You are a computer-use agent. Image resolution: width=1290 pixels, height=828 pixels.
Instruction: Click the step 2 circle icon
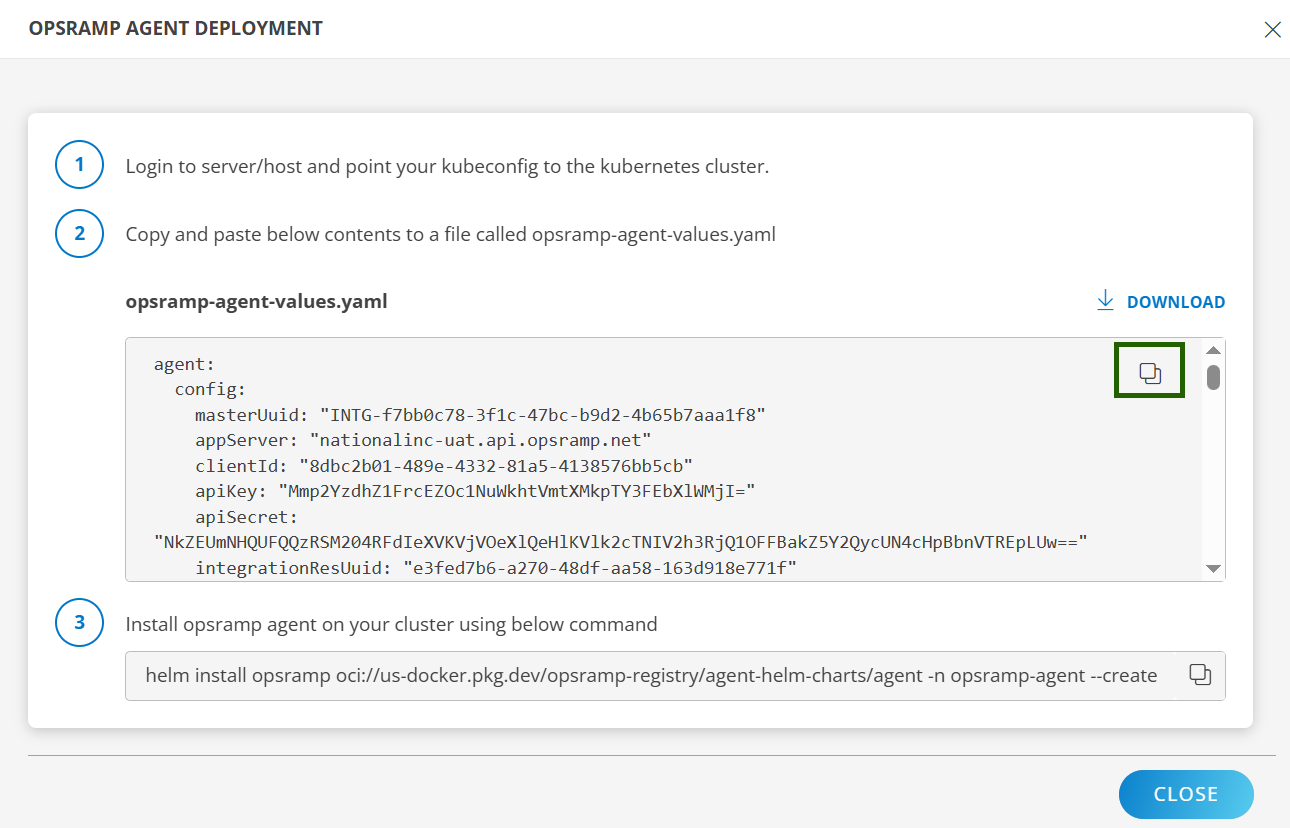click(80, 234)
